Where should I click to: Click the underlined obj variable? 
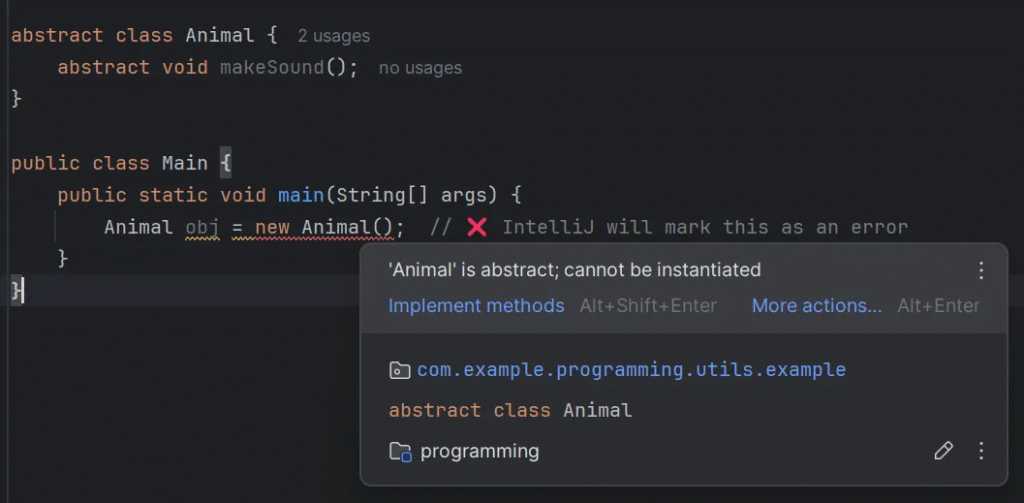(202, 227)
